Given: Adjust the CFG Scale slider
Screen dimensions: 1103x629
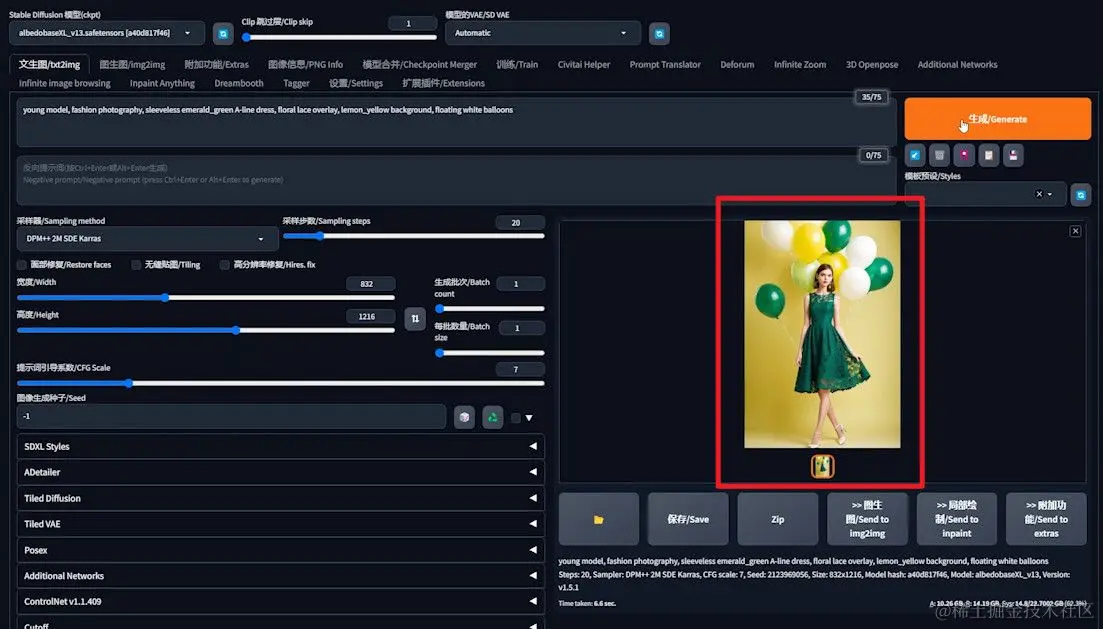Looking at the screenshot, I should pos(281,383).
